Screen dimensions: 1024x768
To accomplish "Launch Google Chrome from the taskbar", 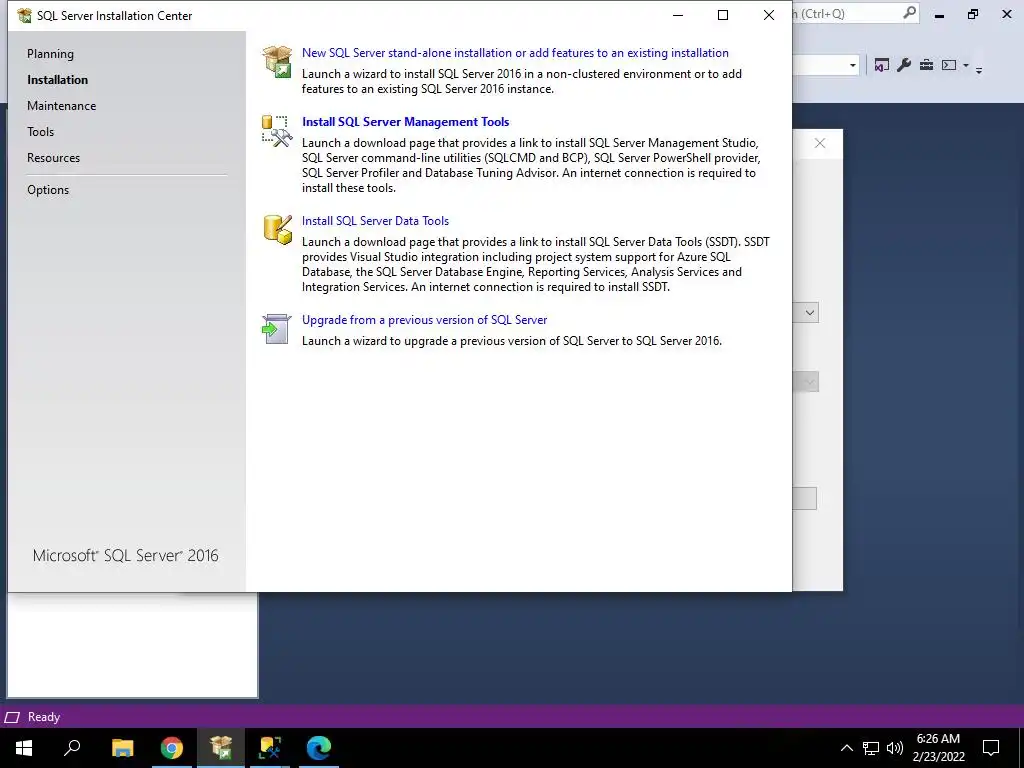I will pos(172,748).
